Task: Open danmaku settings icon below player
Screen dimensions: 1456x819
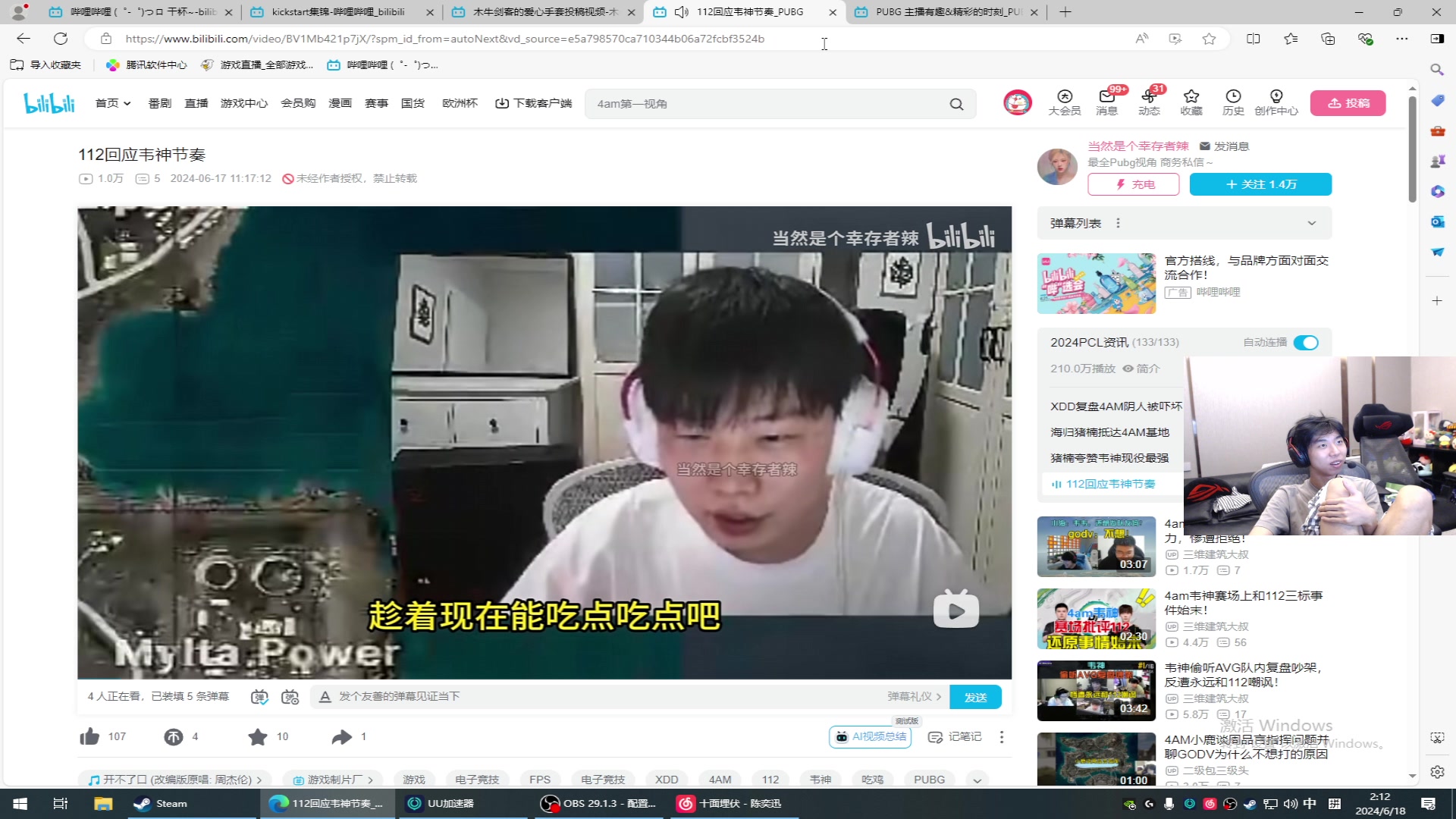Action: tap(290, 696)
